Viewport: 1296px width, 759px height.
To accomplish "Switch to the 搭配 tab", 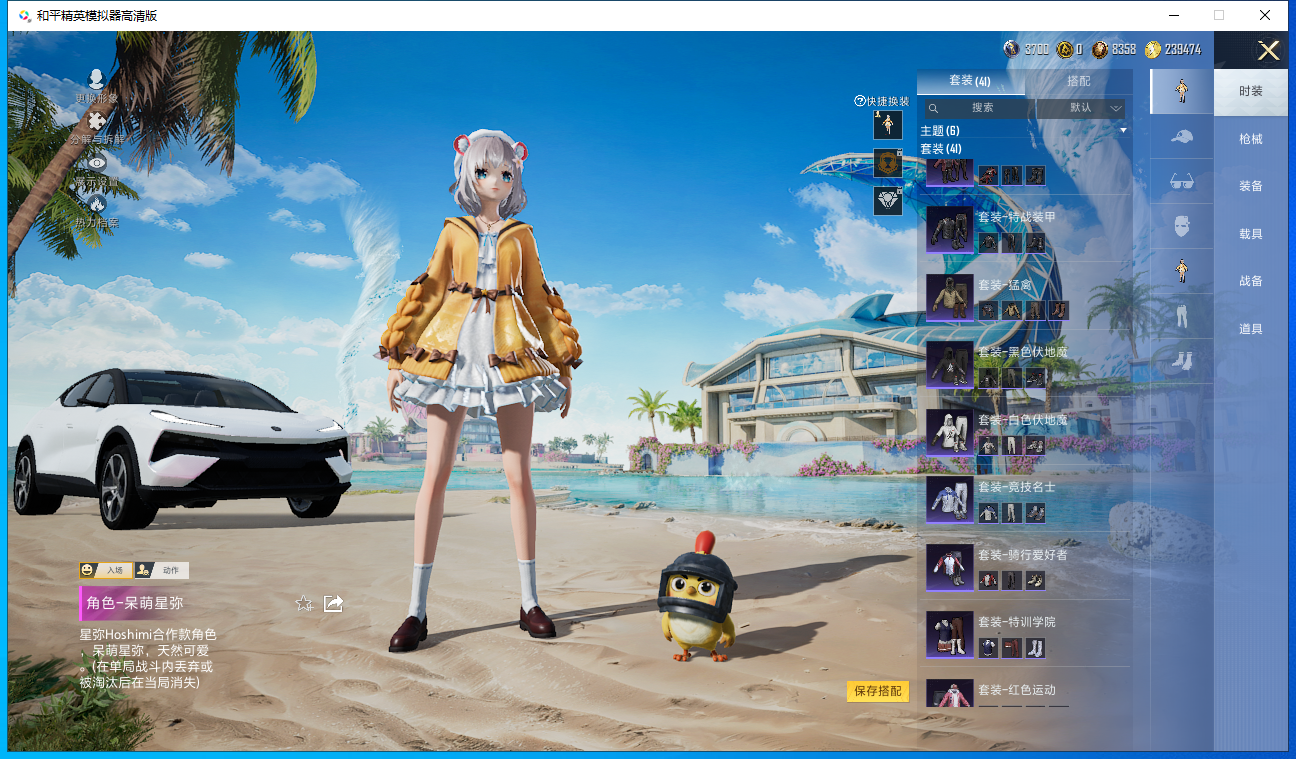I will 1079,81.
